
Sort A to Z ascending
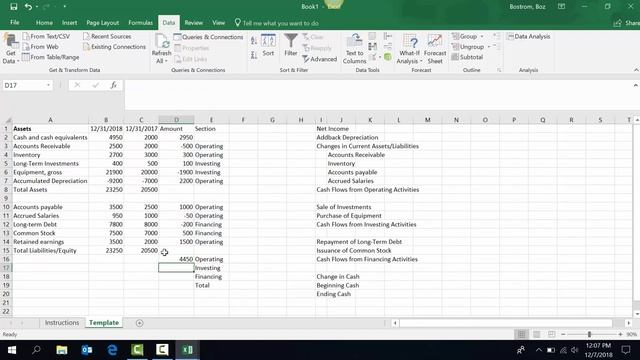point(254,40)
